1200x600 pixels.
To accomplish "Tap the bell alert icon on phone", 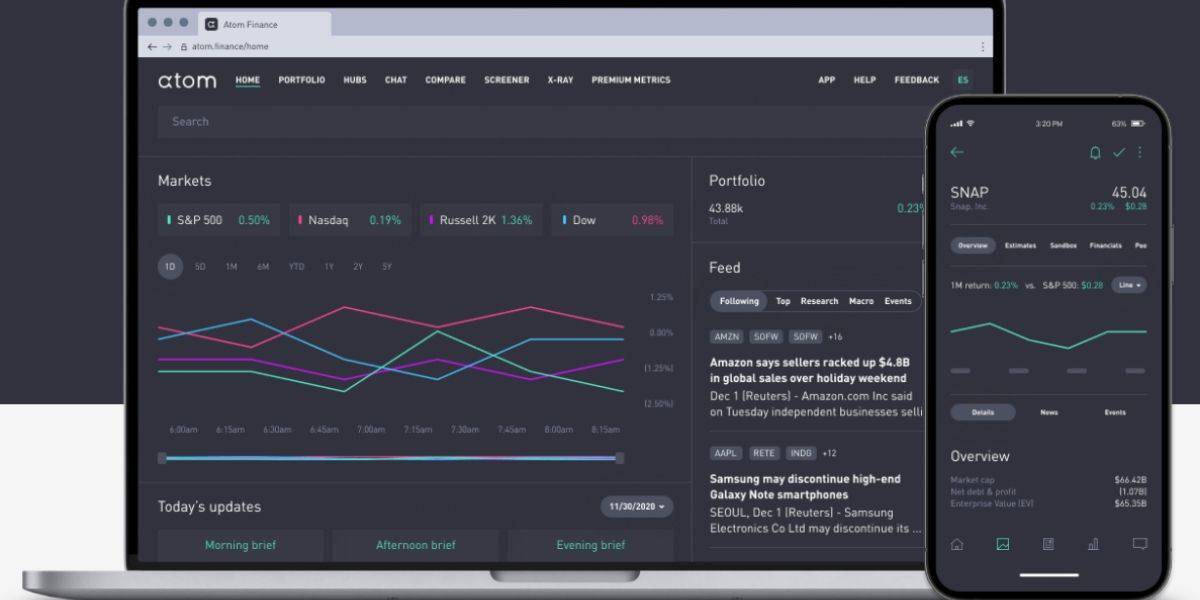I will 1095,152.
